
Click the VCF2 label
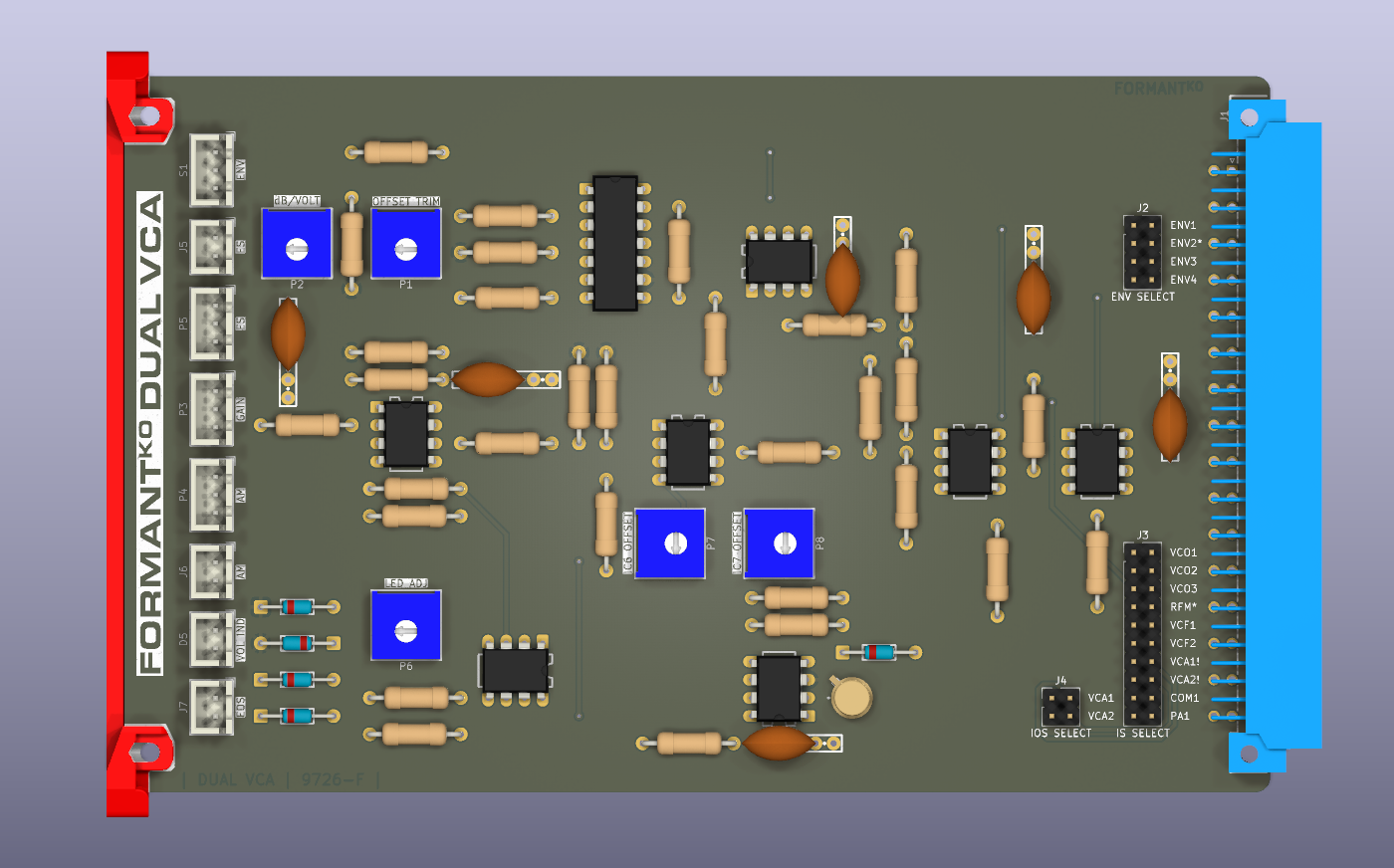pyautogui.click(x=1183, y=643)
